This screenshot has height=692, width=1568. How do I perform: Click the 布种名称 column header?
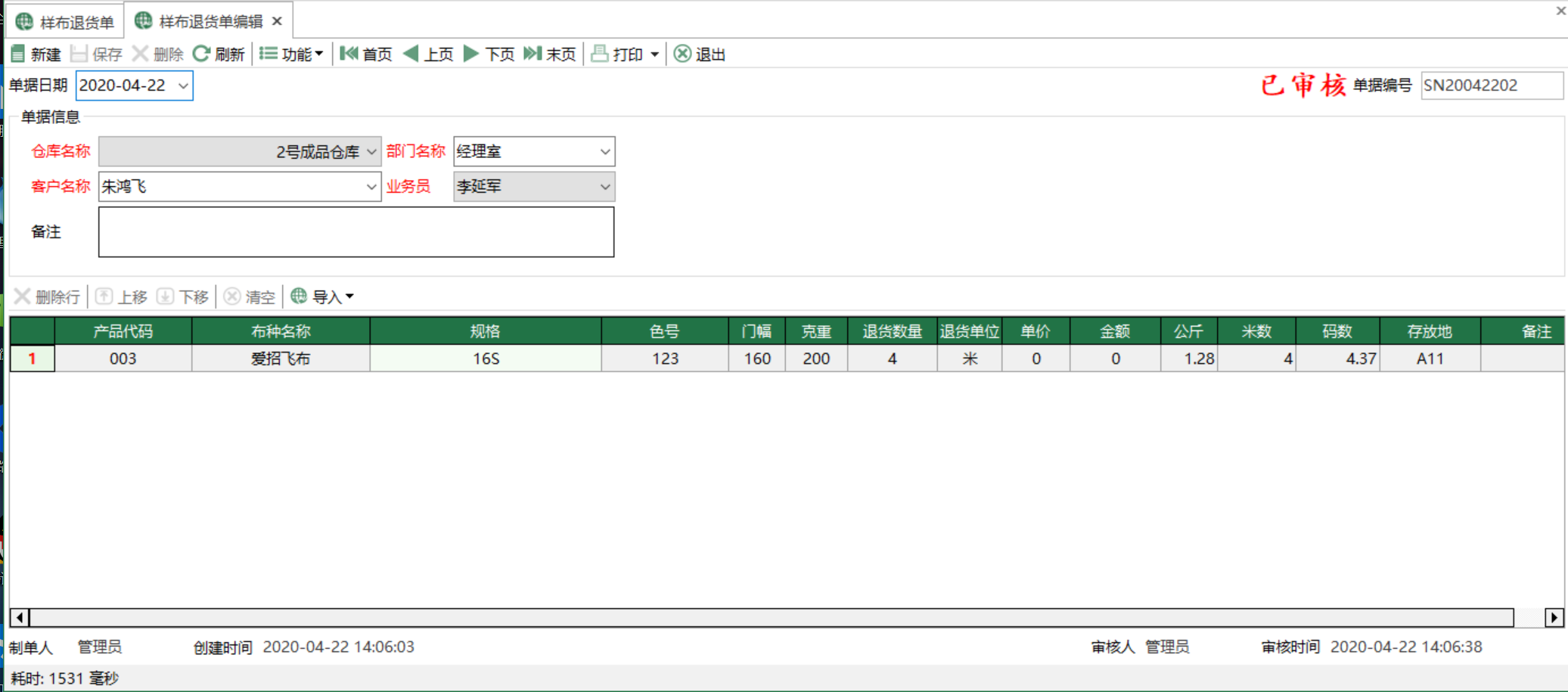tap(281, 331)
